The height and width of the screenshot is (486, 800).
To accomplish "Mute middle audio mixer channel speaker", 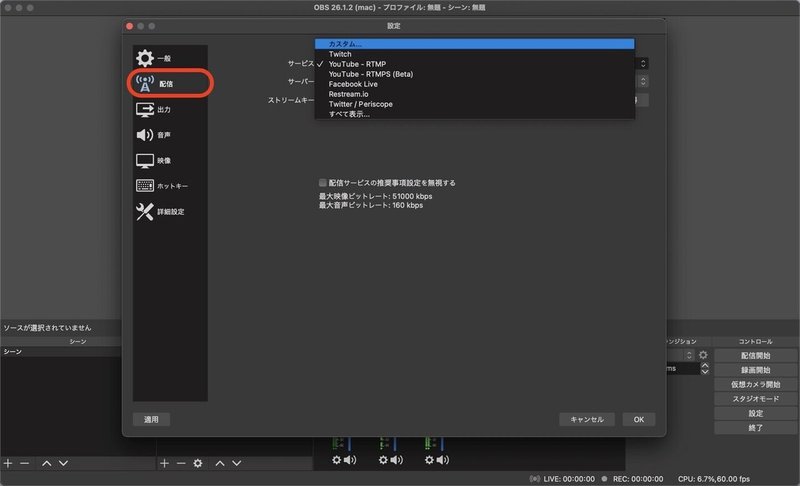I will (x=397, y=460).
